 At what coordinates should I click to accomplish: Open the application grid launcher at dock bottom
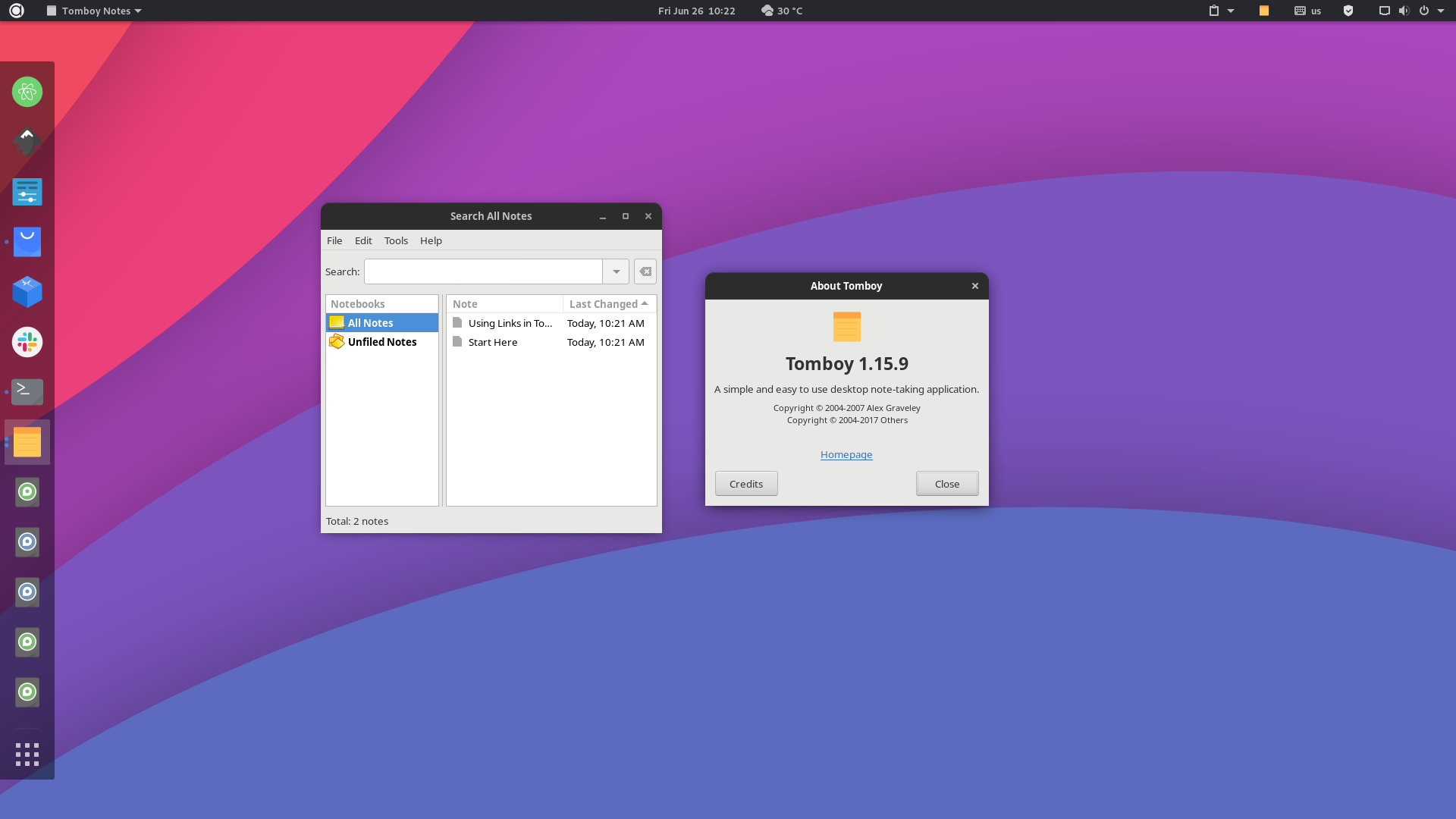pos(27,754)
